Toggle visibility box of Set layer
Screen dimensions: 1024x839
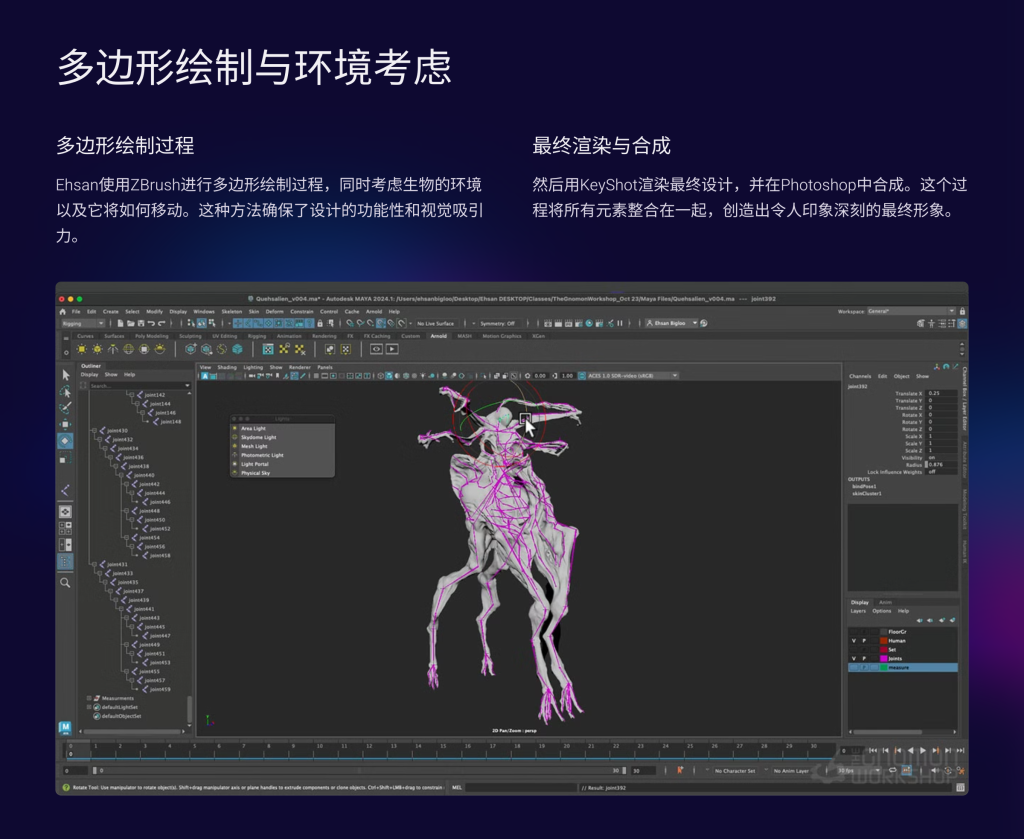(x=854, y=650)
